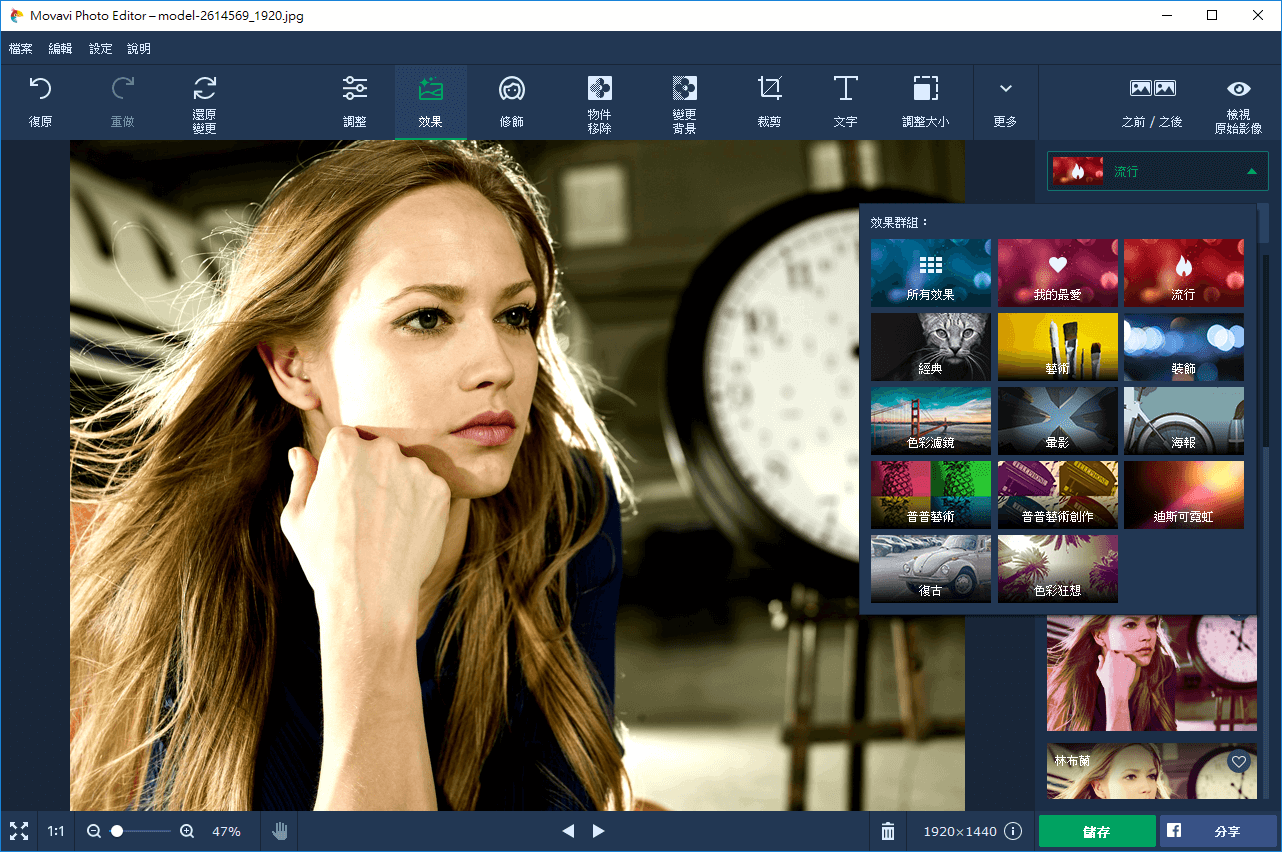Toggle View Original (檢視原始影像) eye icon

tap(1238, 90)
